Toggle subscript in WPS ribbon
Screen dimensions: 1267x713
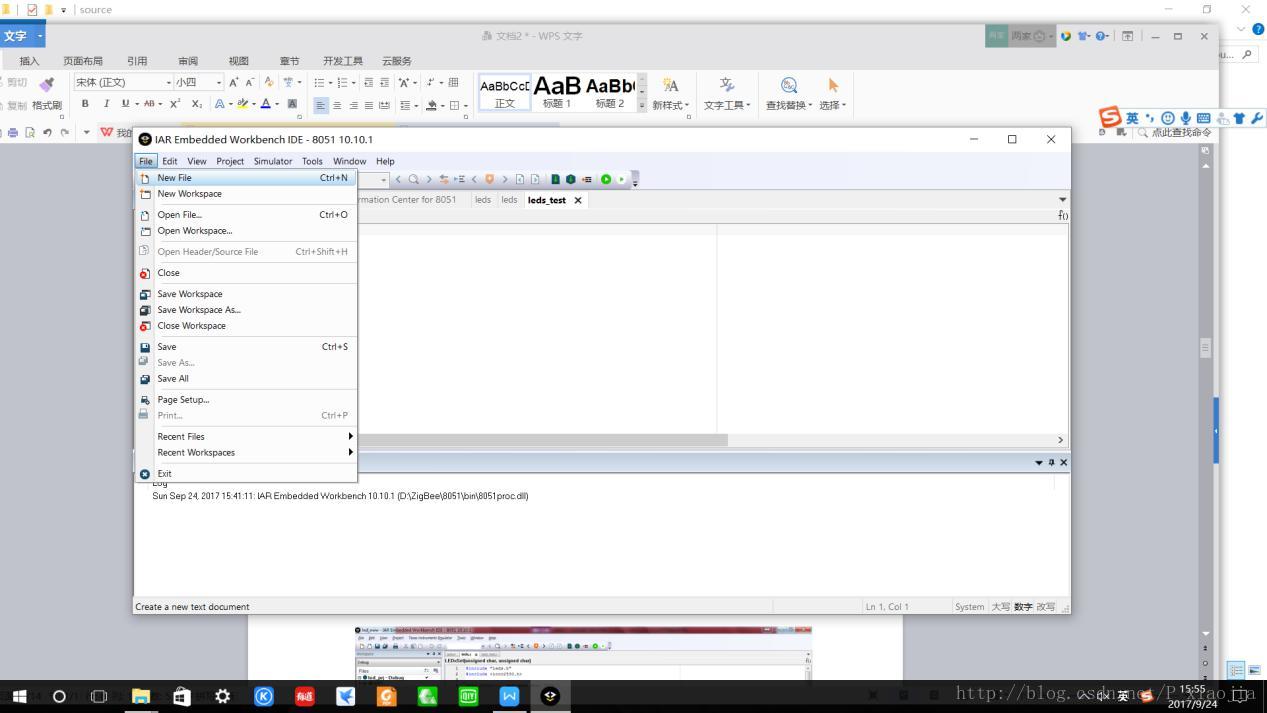click(x=197, y=104)
